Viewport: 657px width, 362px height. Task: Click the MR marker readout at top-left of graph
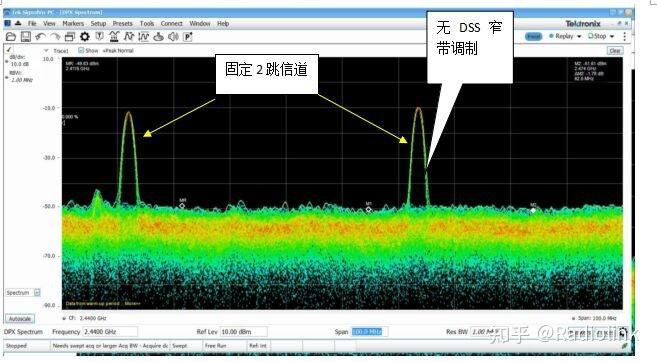(x=82, y=66)
